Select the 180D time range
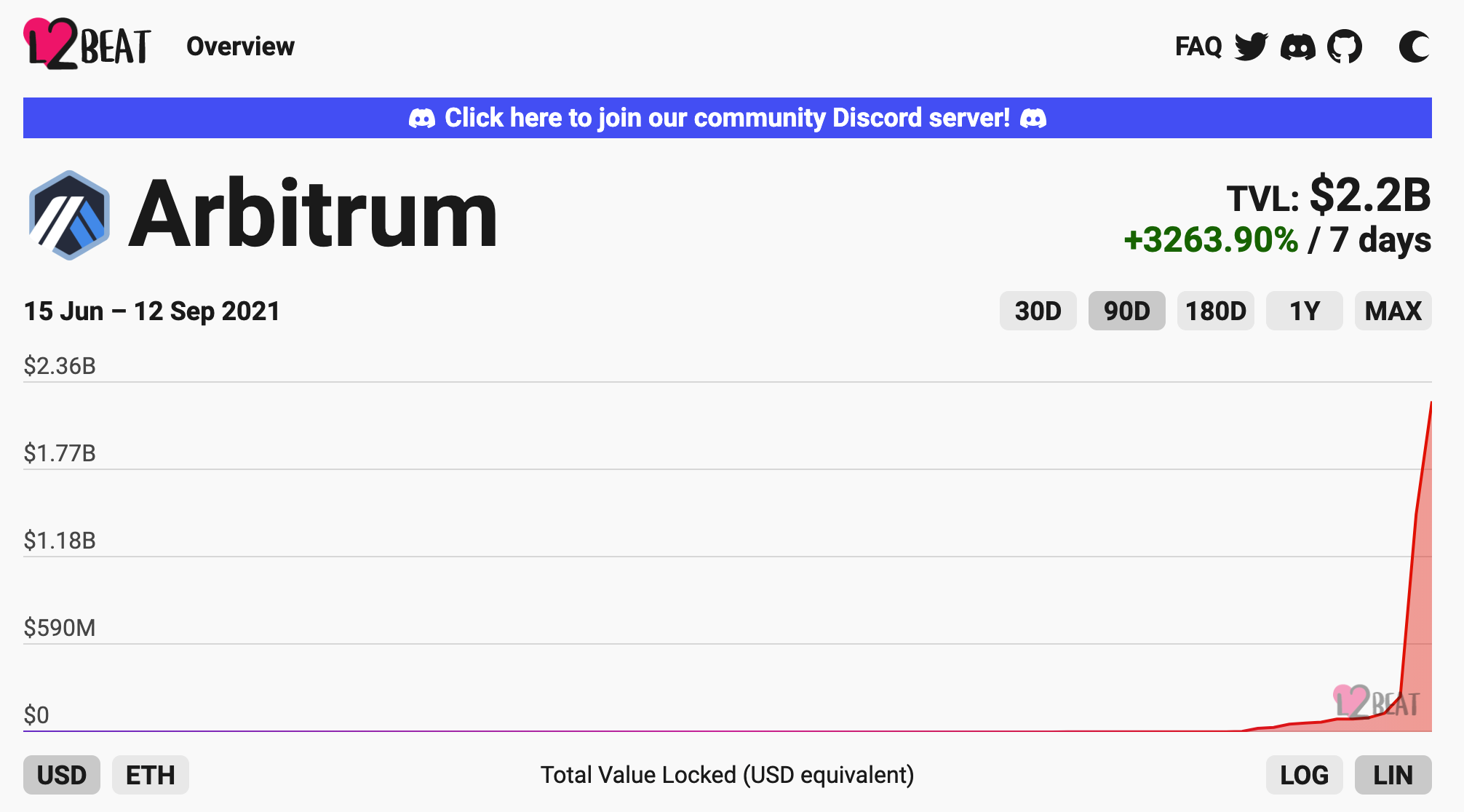The image size is (1464, 812). [x=1215, y=311]
